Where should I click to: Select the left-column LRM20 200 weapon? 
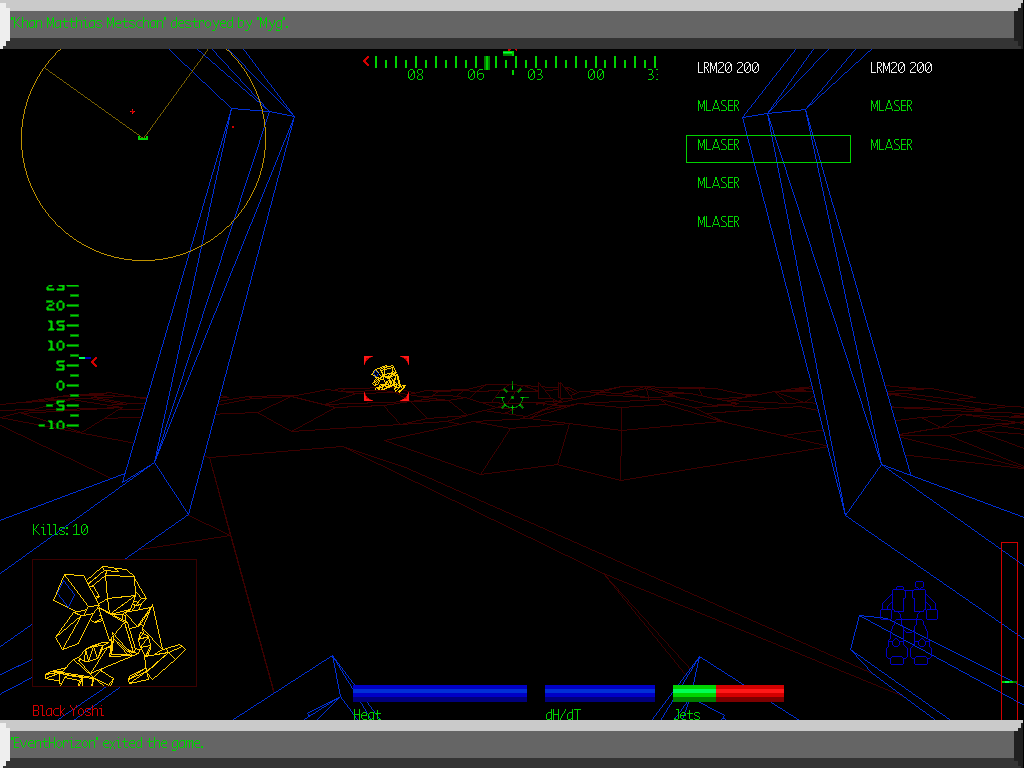(x=728, y=68)
